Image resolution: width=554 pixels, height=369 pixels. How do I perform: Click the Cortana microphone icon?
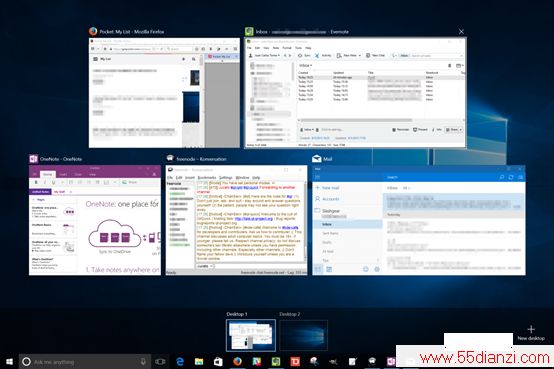(x=143, y=362)
